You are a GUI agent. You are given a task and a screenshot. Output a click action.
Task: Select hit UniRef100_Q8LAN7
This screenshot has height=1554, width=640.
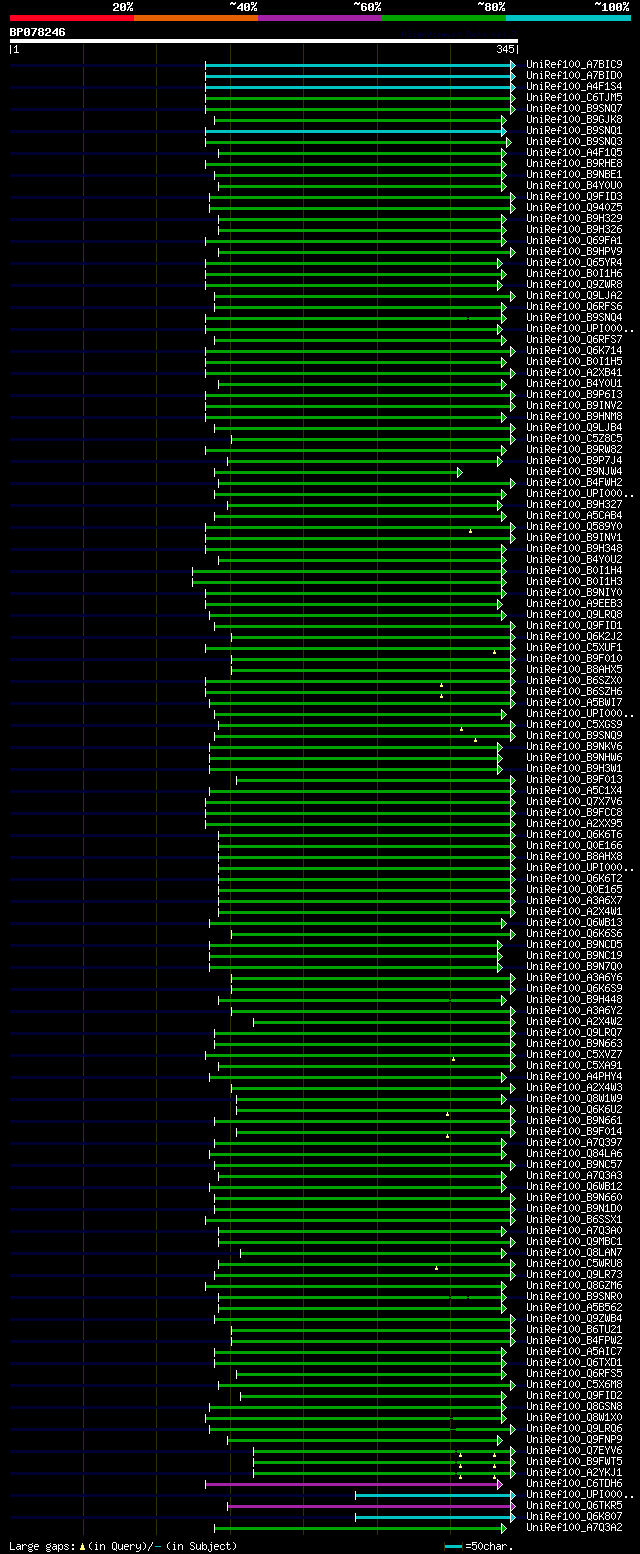[574, 1253]
